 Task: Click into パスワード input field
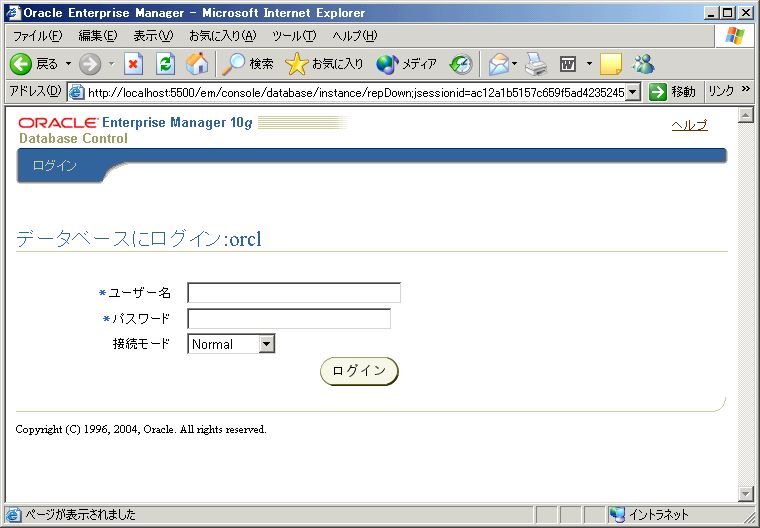pyautogui.click(x=289, y=319)
